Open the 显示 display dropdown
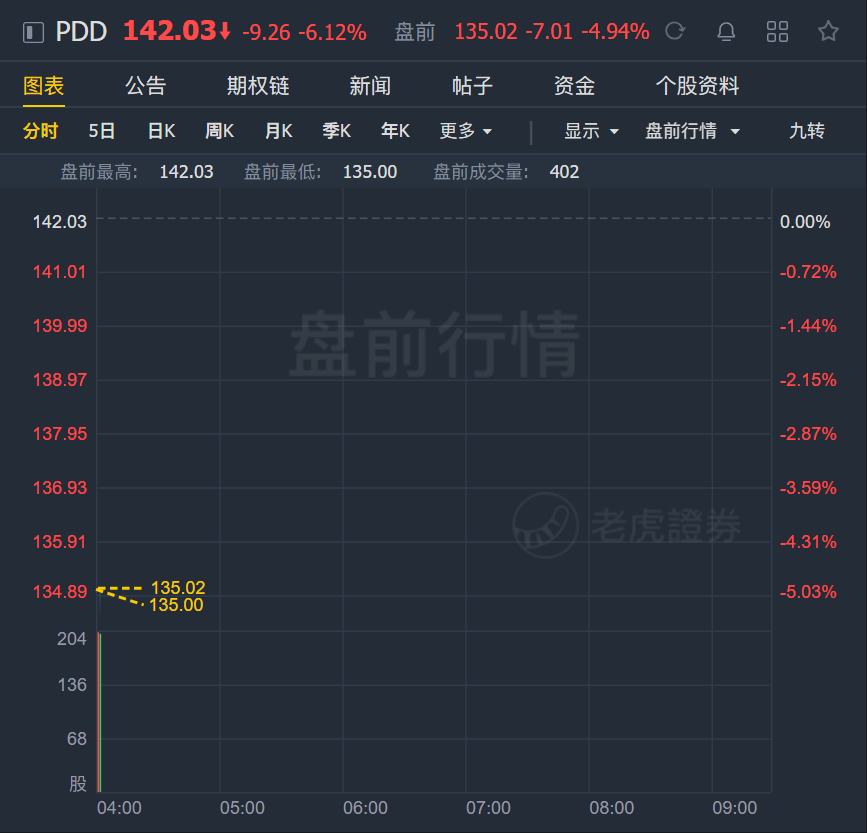The image size is (867, 833). pos(591,131)
